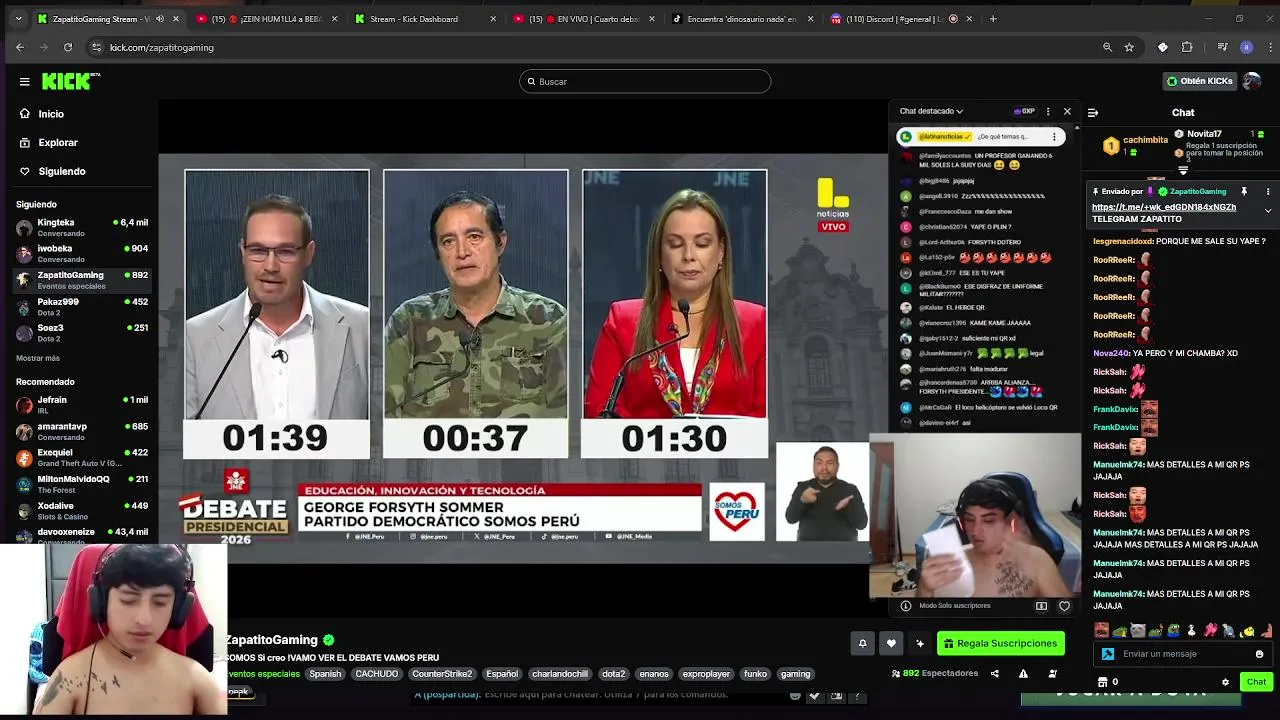
Task: Open the Kick hamburger sidebar menu
Action: (24, 82)
